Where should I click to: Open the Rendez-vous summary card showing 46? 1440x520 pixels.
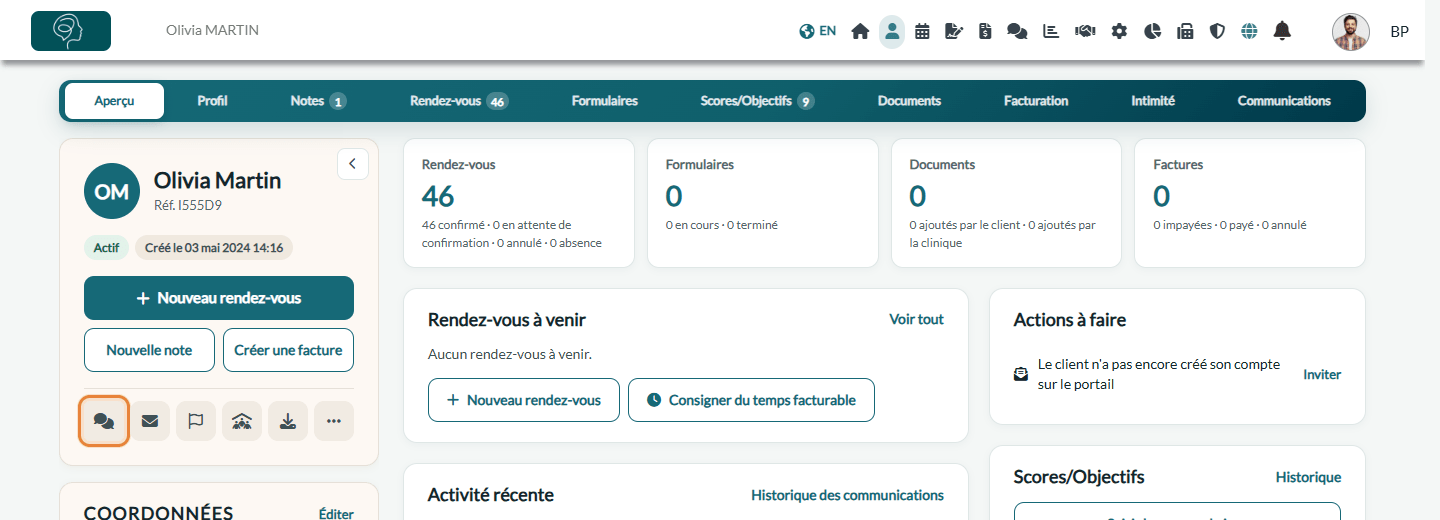519,203
